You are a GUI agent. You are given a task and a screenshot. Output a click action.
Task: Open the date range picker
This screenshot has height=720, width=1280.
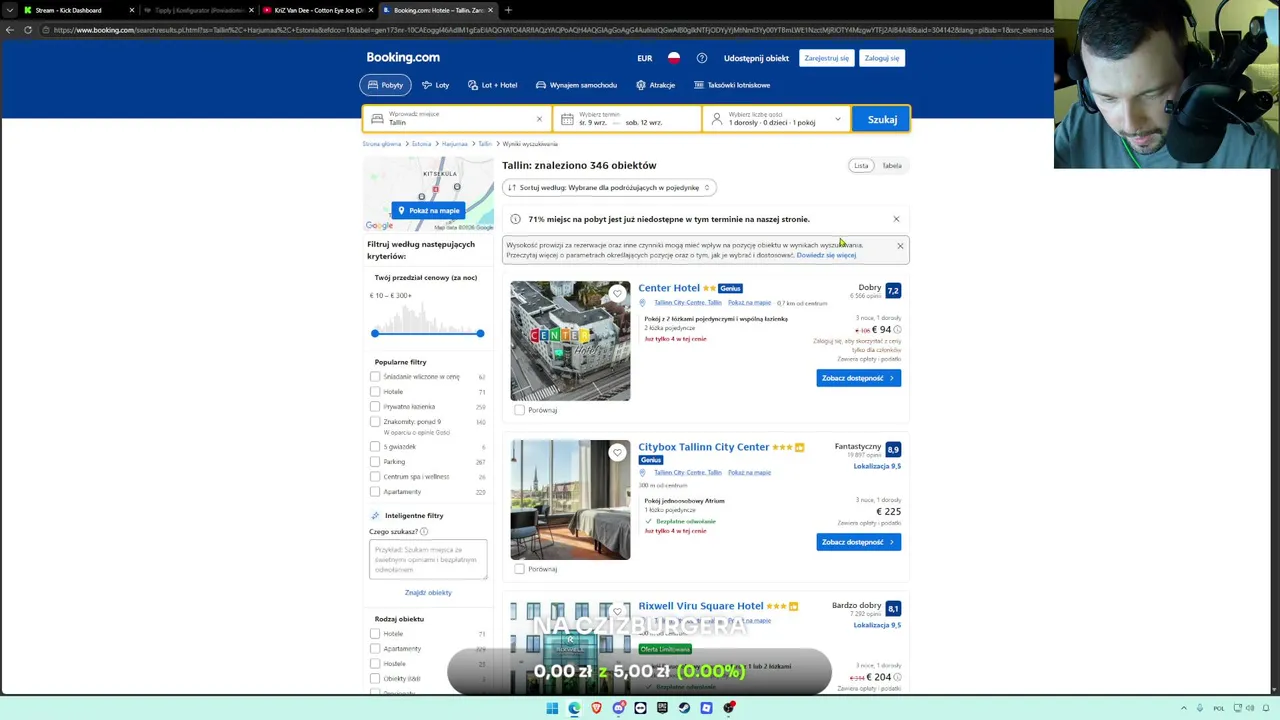click(x=627, y=119)
